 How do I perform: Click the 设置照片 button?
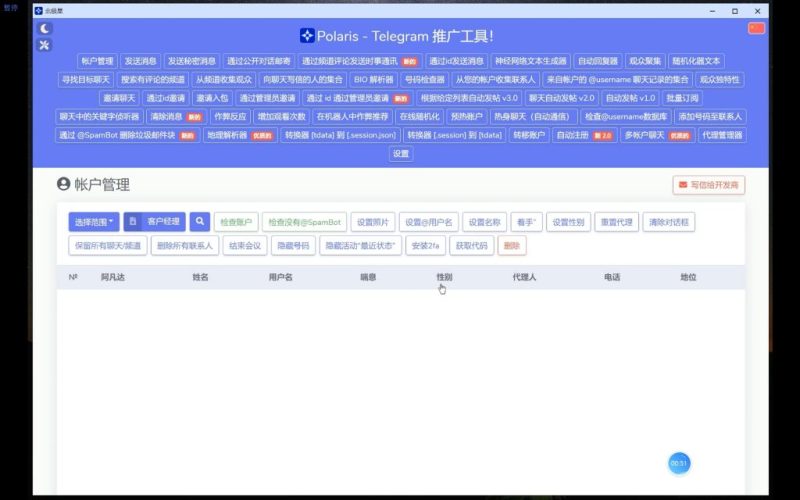pyautogui.click(x=373, y=222)
